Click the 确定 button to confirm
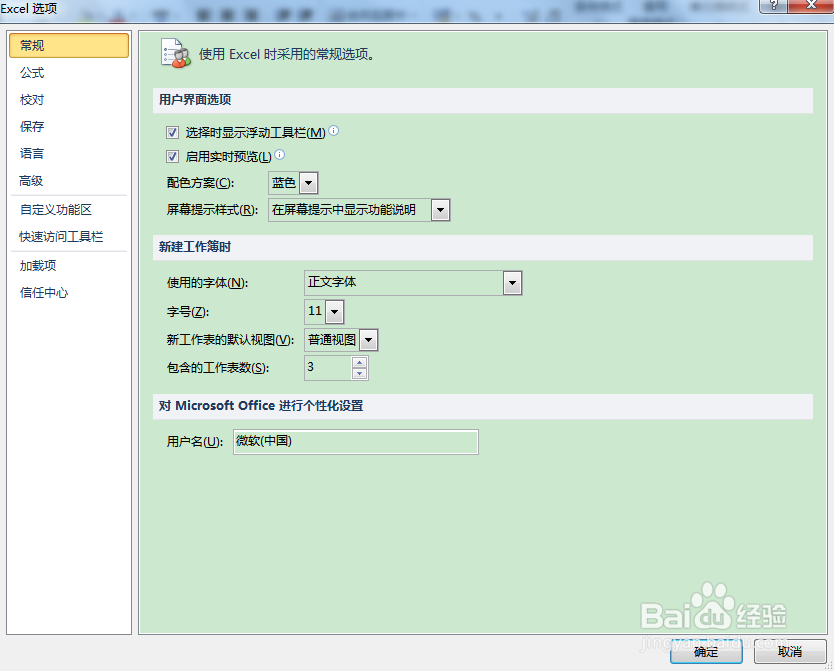834x671 pixels. pyautogui.click(x=706, y=651)
